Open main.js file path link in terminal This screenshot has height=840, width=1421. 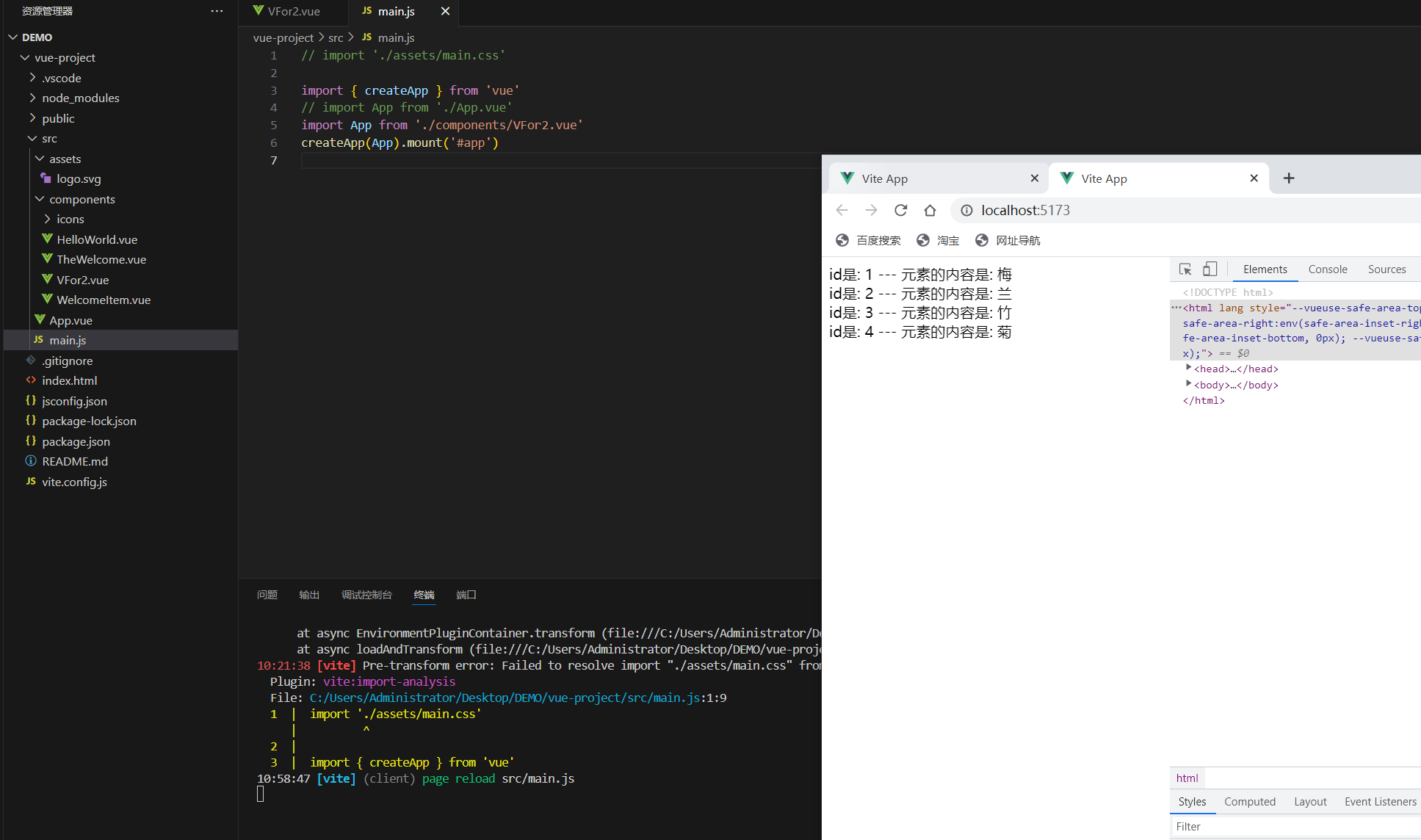coord(505,698)
